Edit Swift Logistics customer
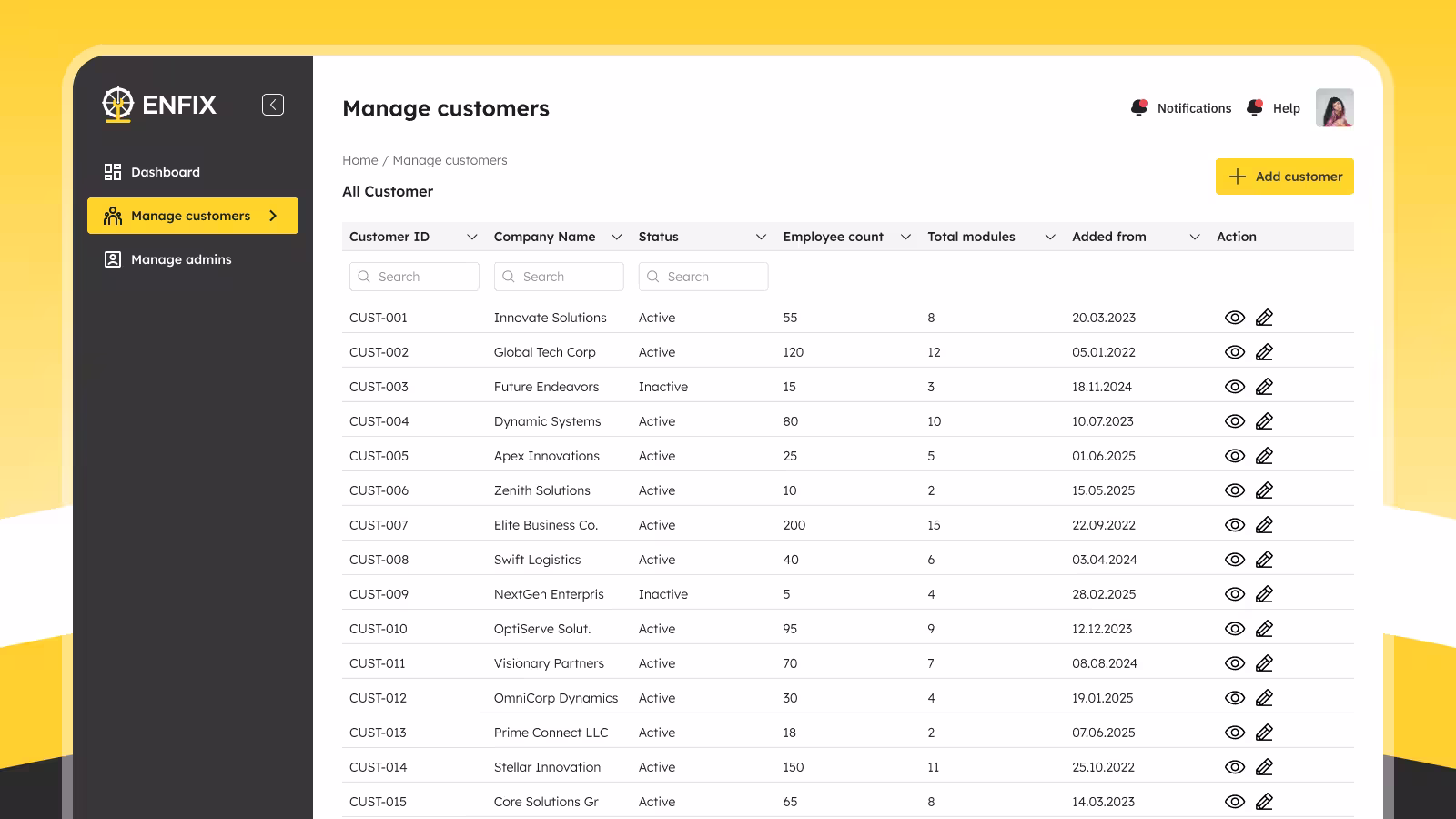 point(1264,560)
